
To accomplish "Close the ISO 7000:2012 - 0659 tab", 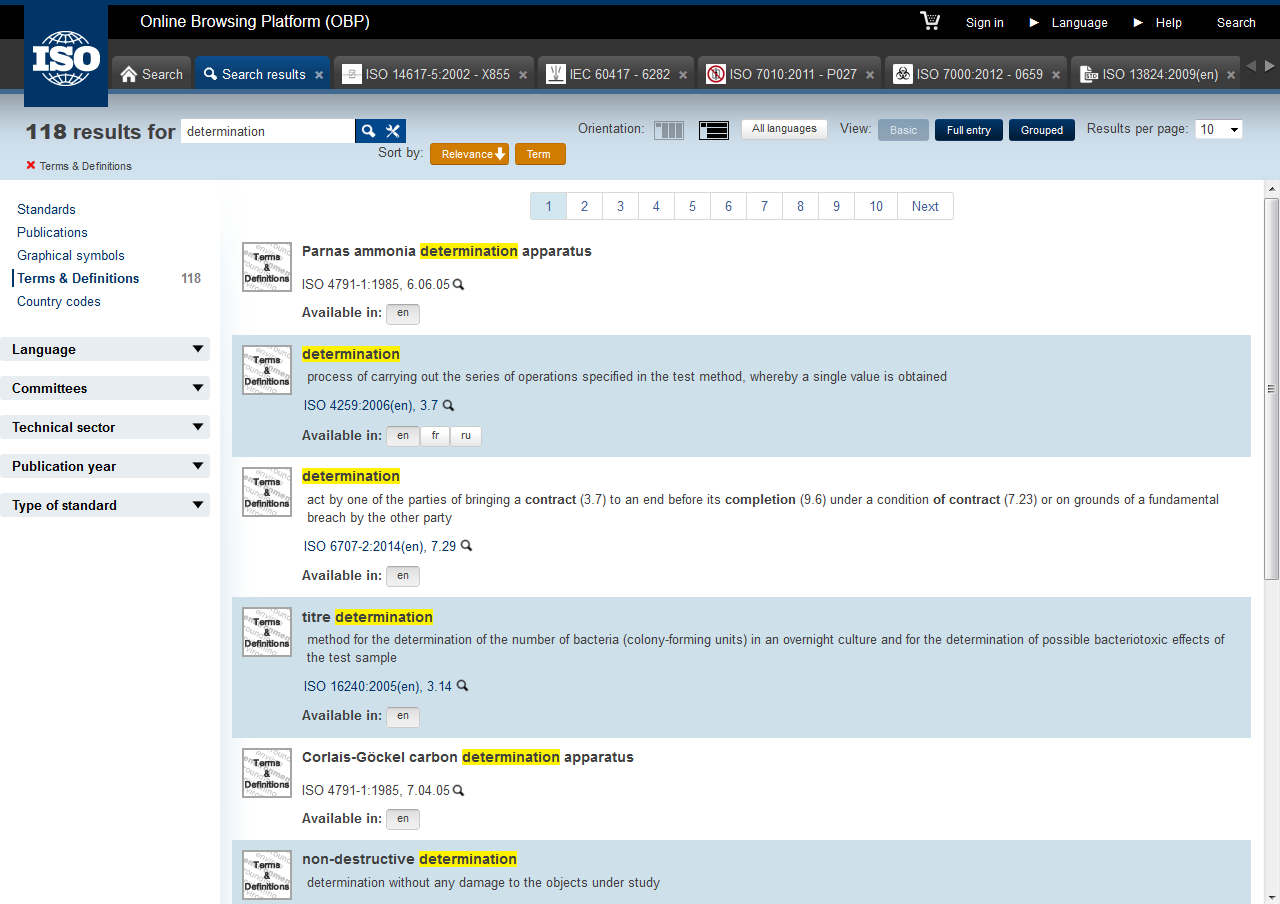I will tap(1056, 75).
